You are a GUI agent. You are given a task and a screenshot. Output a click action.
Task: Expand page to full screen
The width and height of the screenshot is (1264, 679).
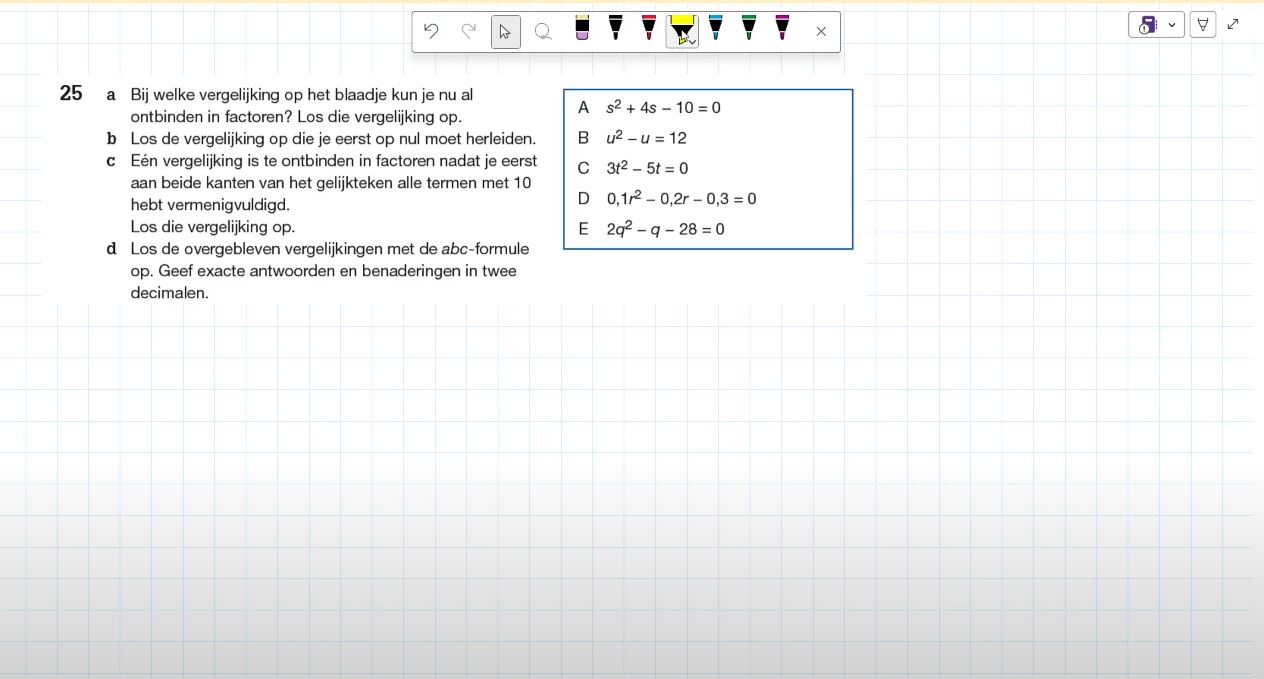tap(1233, 24)
